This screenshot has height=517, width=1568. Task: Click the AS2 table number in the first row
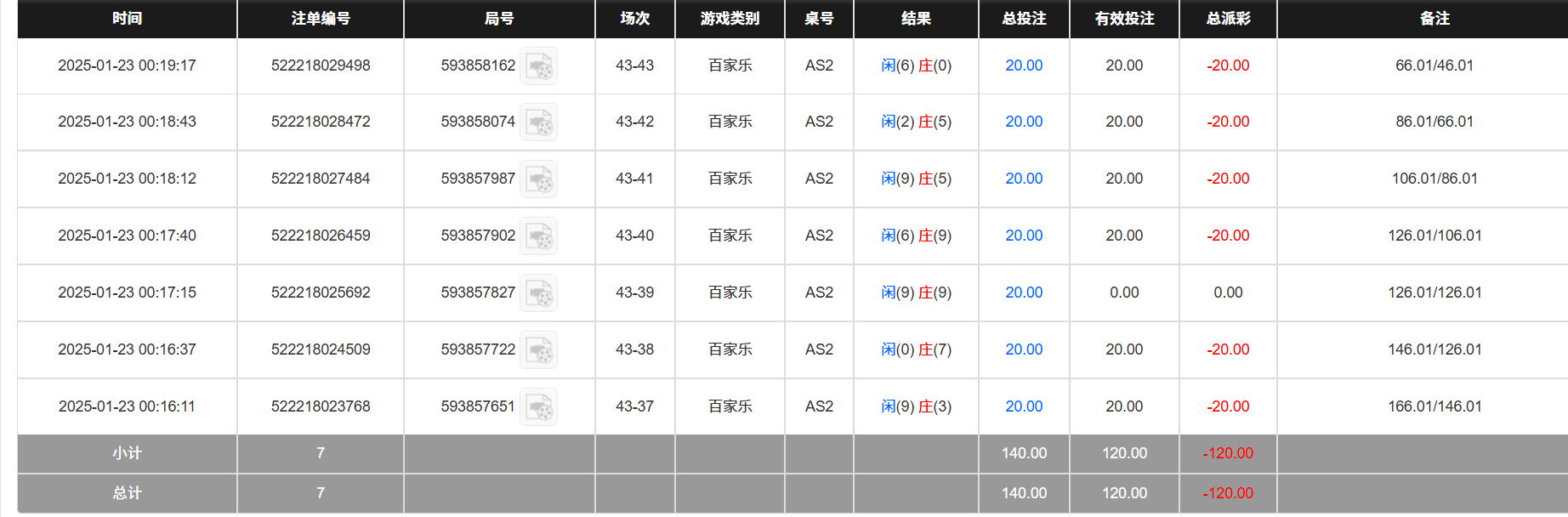(818, 65)
